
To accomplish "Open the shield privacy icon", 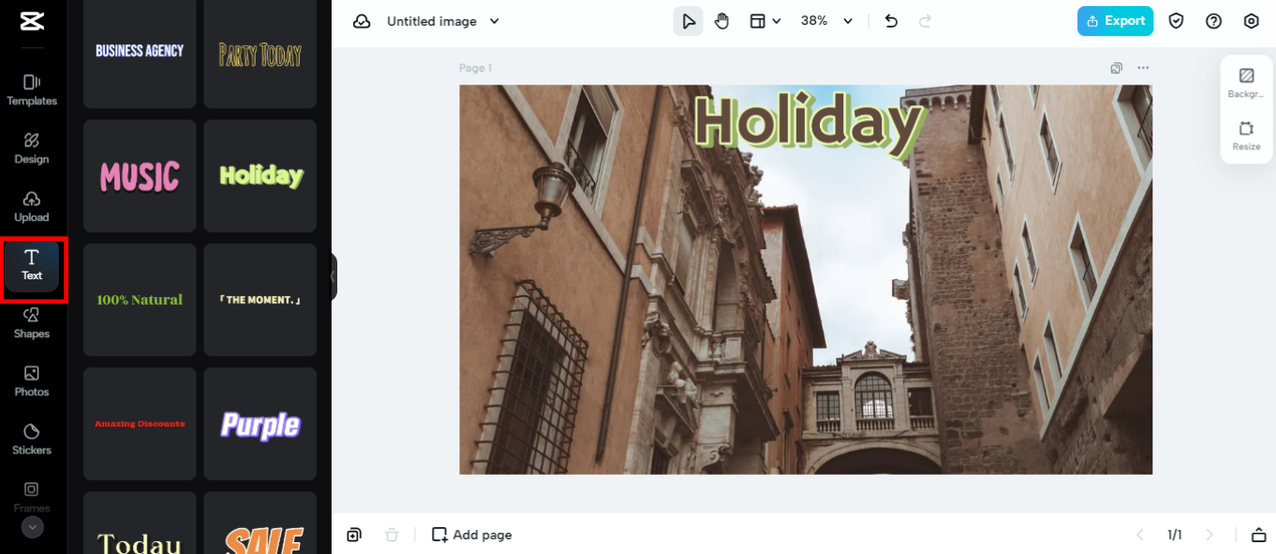I will [1177, 21].
